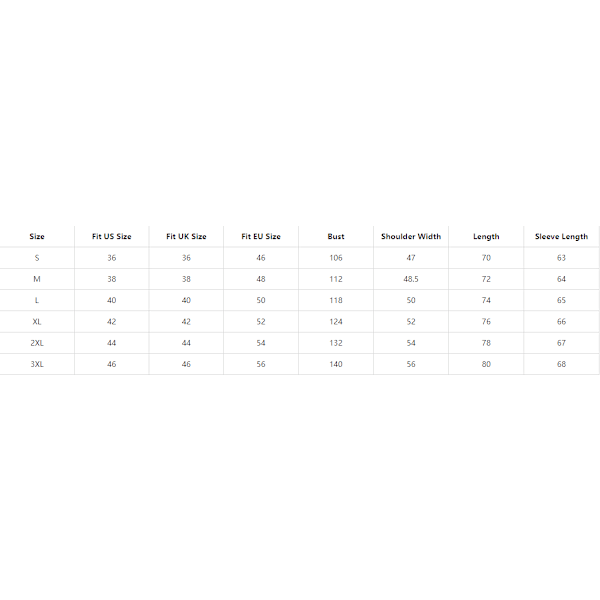The width and height of the screenshot is (600, 600).
Task: Select the XL size row label
Action: (37, 322)
